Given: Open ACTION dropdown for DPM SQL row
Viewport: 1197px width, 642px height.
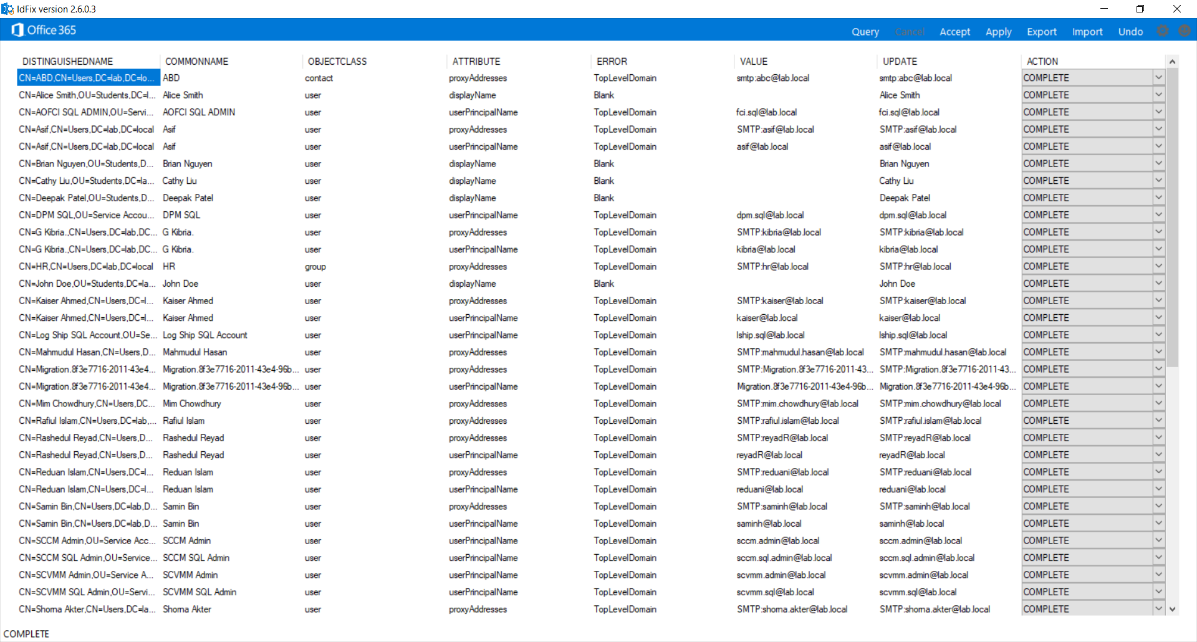Looking at the screenshot, I should point(1158,215).
